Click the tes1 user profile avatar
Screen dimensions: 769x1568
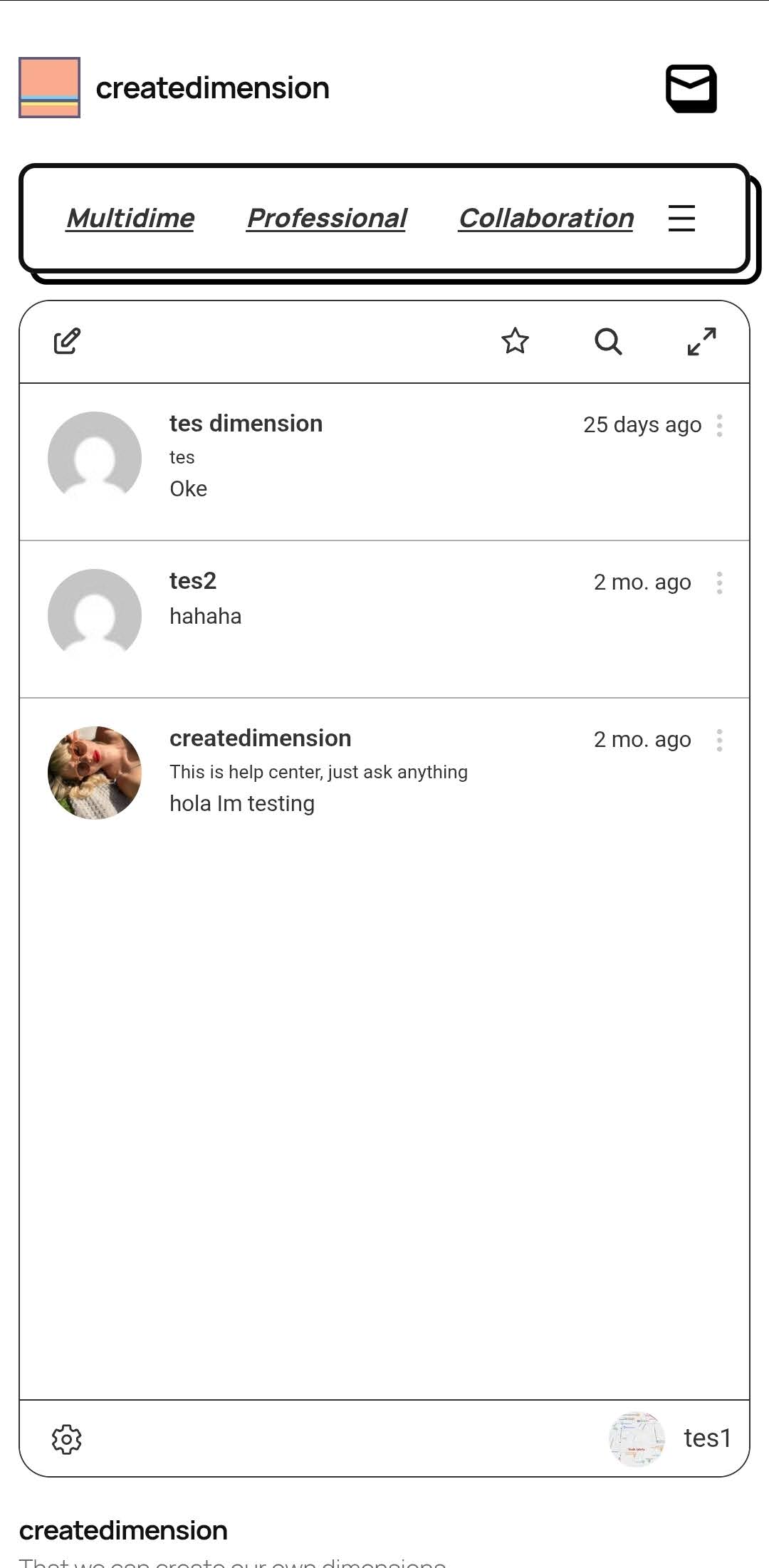coord(637,1438)
